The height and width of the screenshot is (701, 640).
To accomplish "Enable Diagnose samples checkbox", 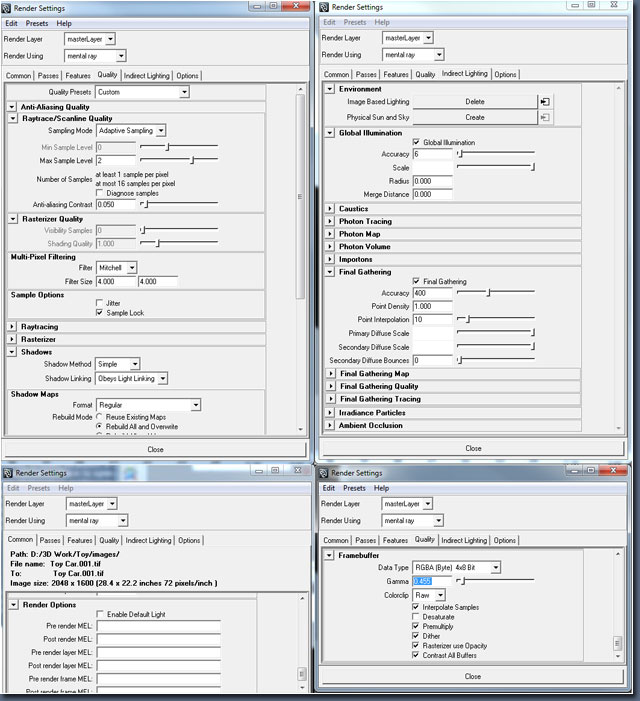I will click(100, 193).
